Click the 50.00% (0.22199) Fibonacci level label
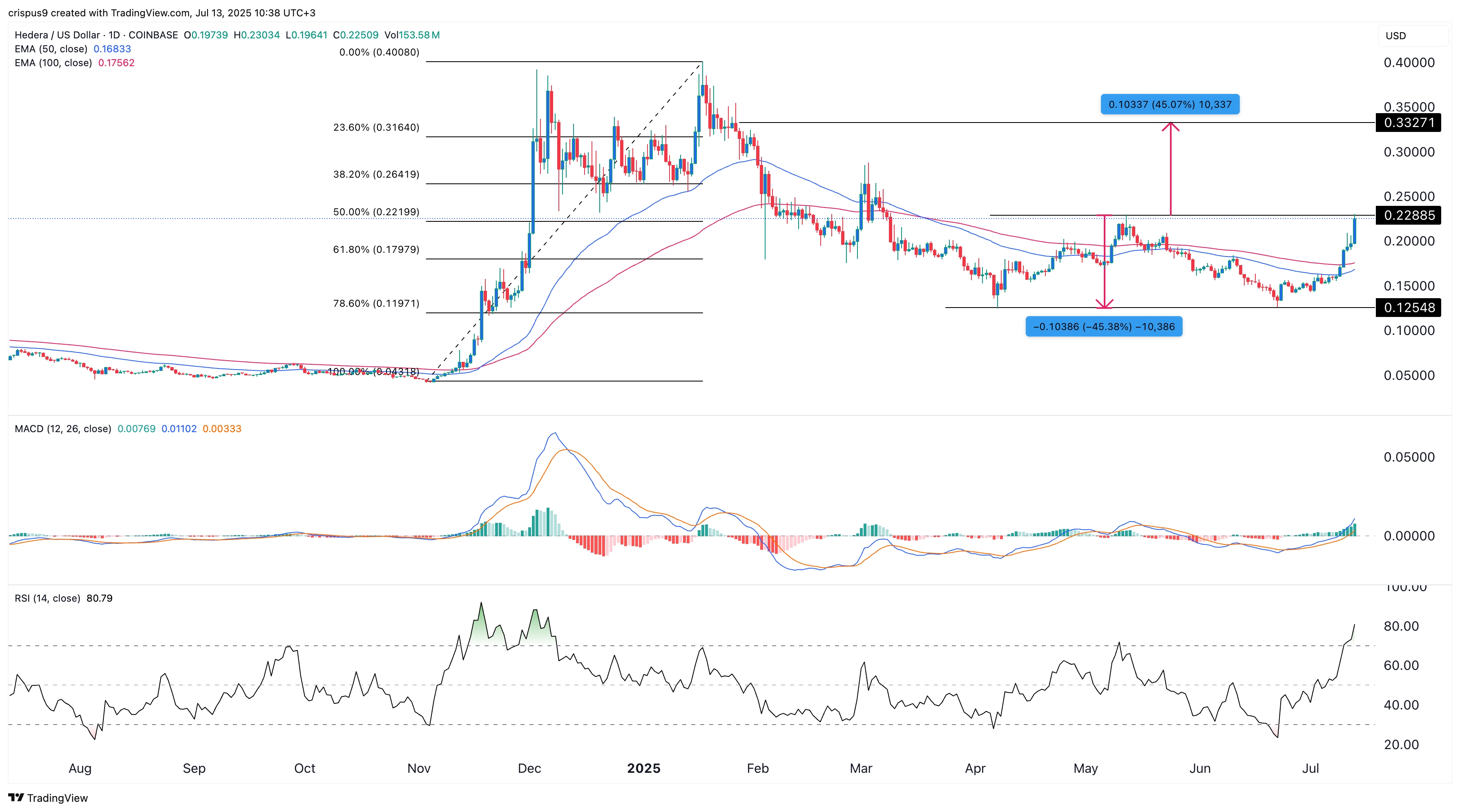Screen dimensions: 1460x812 376,212
